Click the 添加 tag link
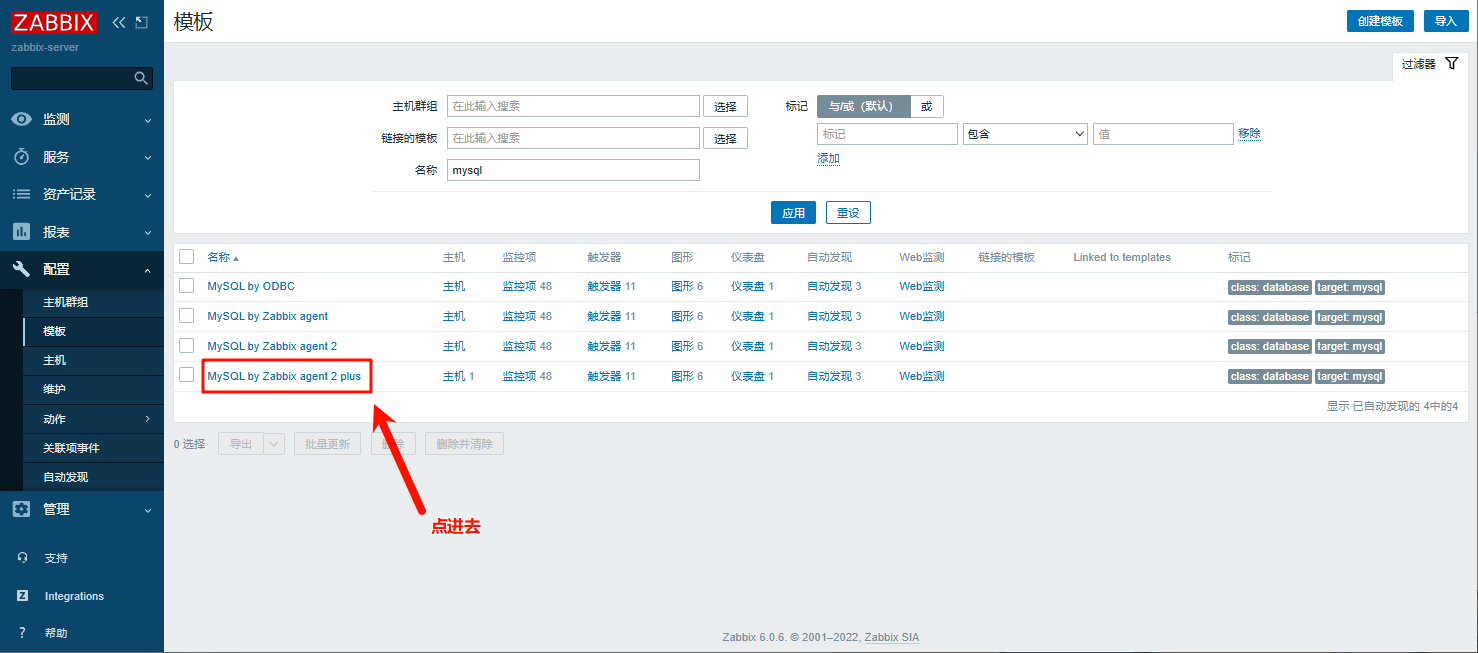This screenshot has height=653, width=1478. point(828,158)
